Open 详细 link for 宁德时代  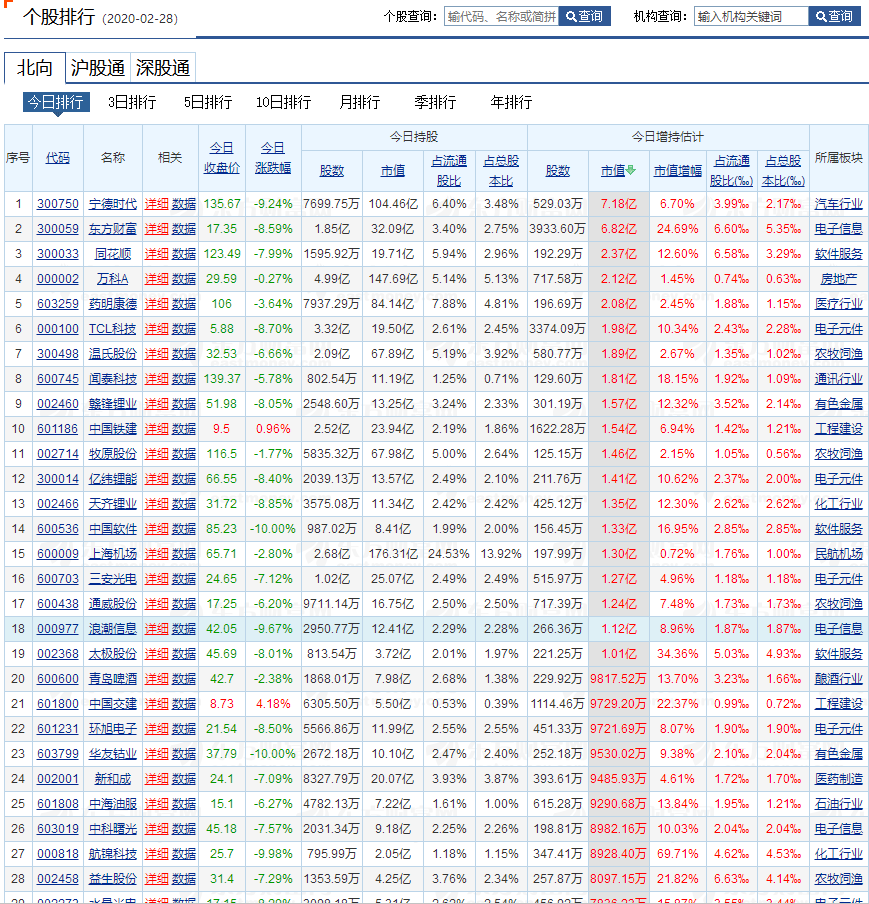pyautogui.click(x=156, y=204)
